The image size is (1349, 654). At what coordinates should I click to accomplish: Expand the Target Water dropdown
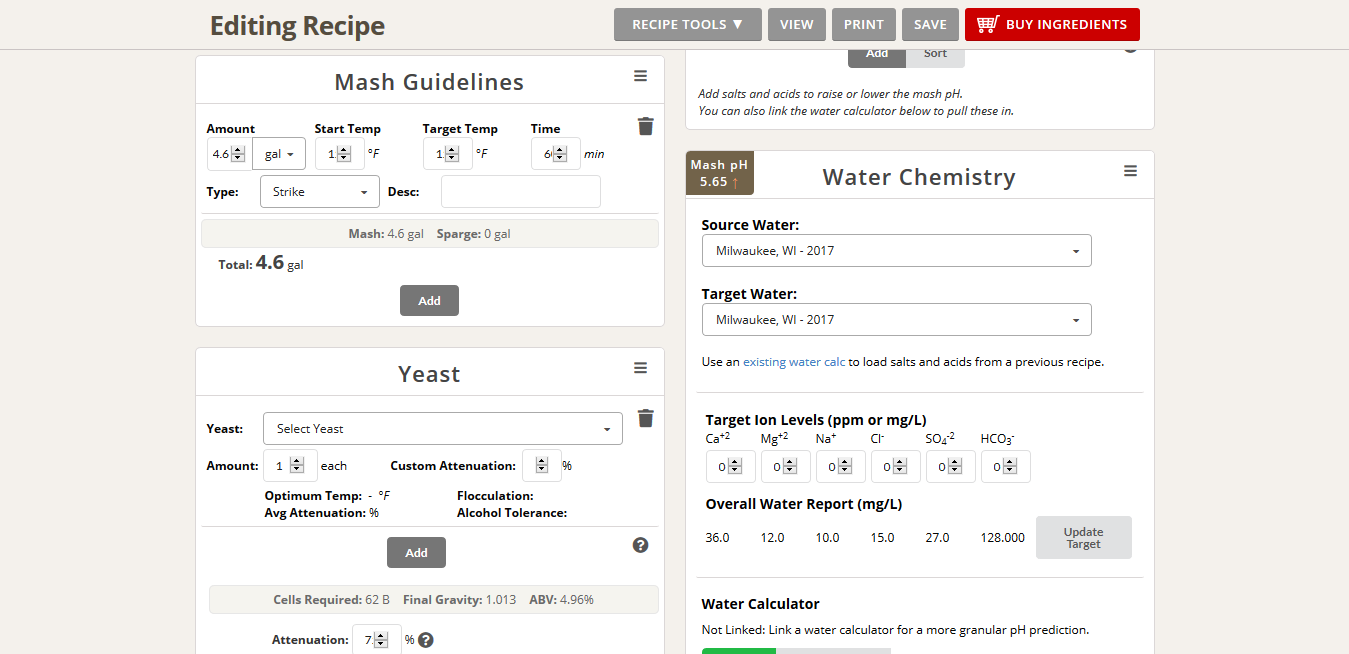click(x=896, y=320)
